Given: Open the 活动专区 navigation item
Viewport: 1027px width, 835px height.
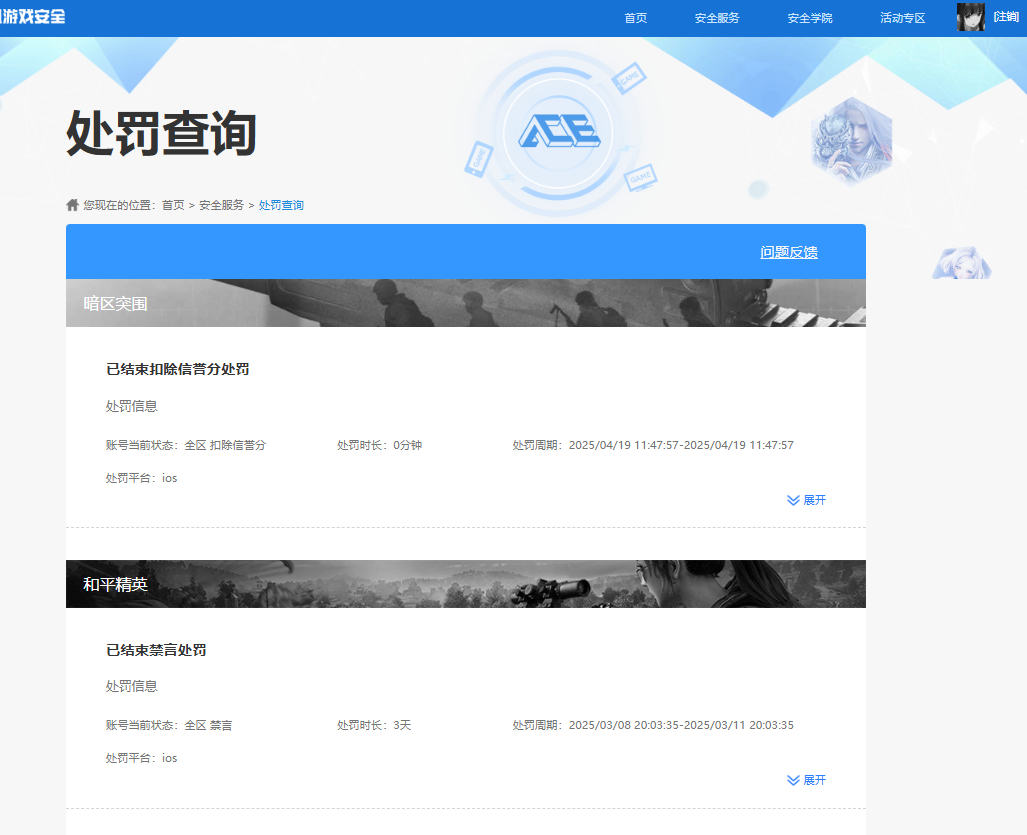Looking at the screenshot, I should tap(902, 18).
